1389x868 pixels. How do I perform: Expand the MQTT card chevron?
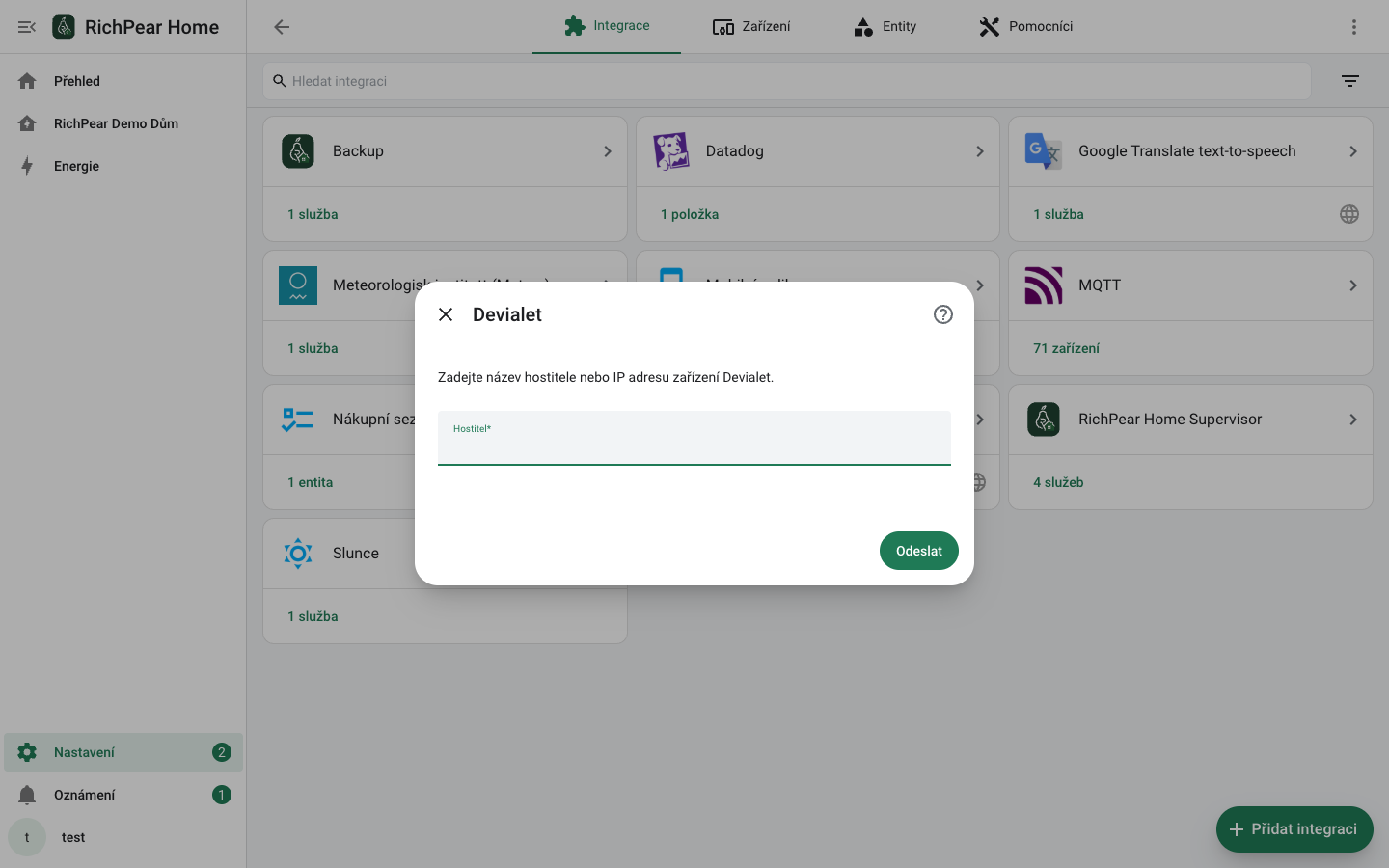click(x=1353, y=285)
